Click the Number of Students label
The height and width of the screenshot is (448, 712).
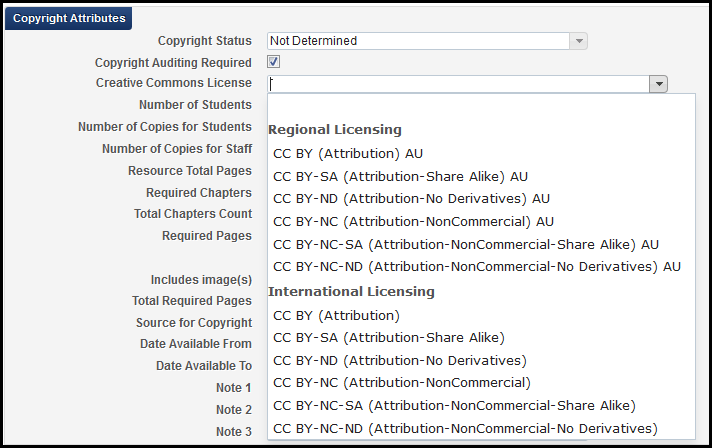195,104
